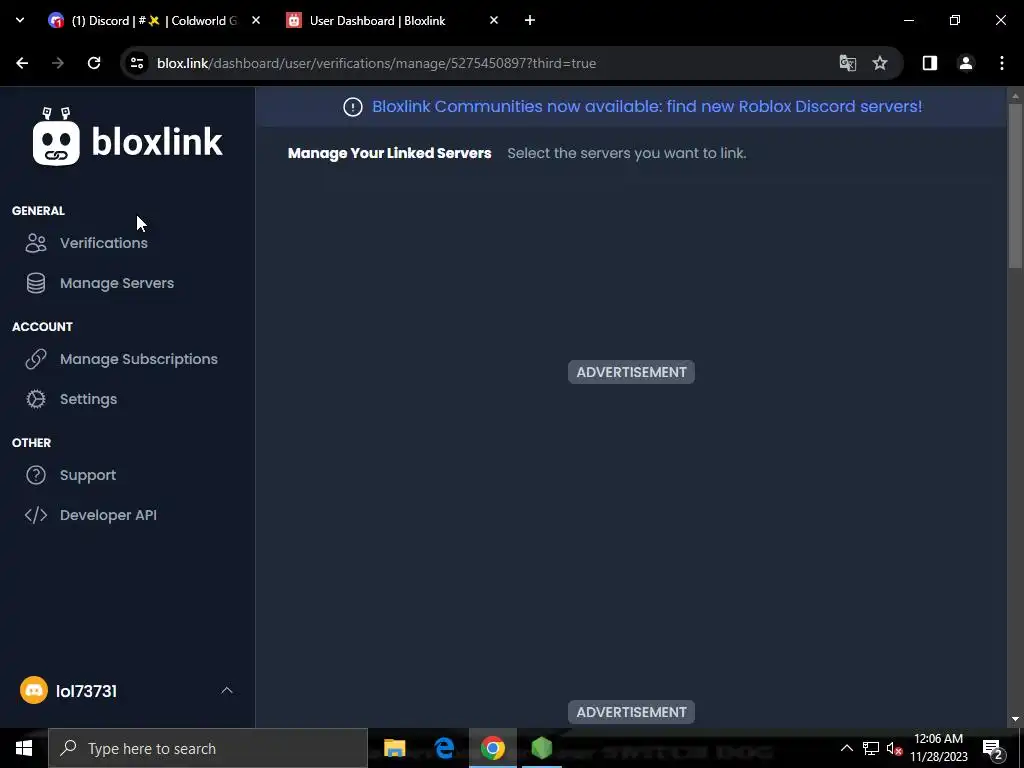Open File Explorer from the taskbar

point(394,748)
